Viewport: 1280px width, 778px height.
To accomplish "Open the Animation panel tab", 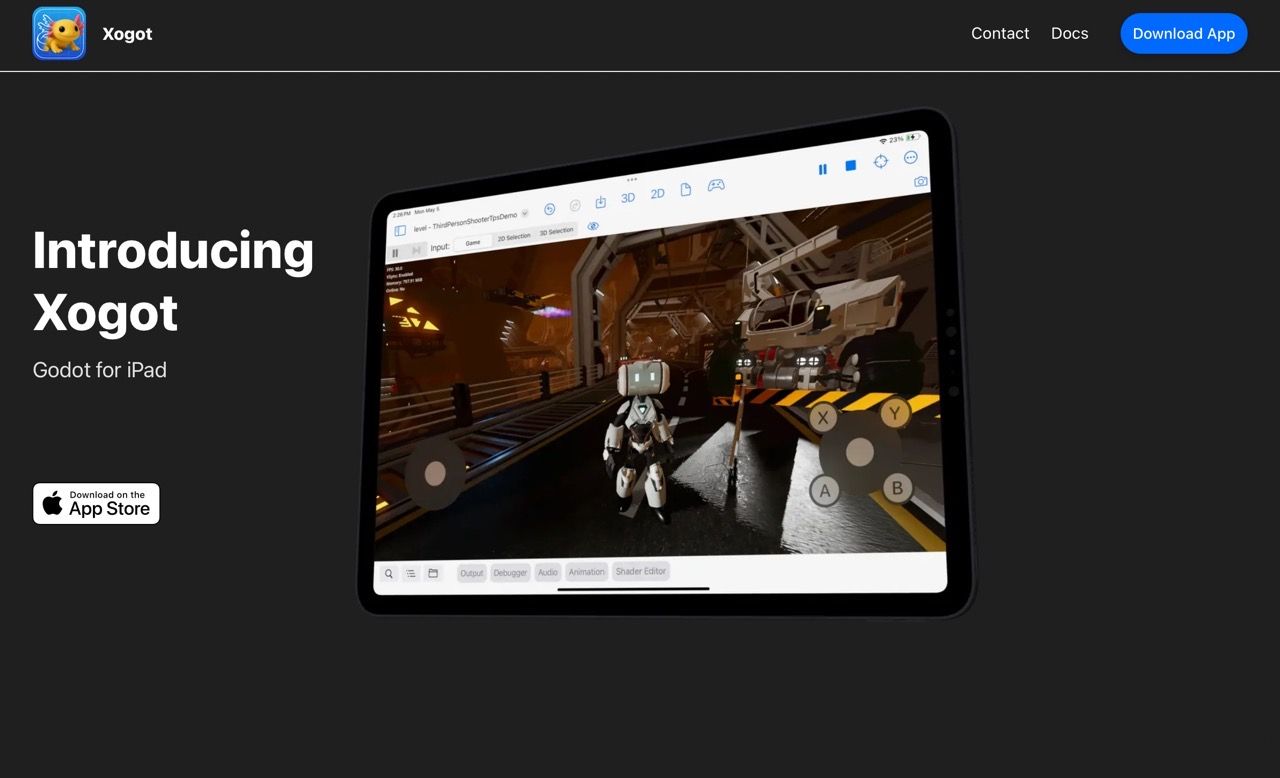I will coord(586,572).
